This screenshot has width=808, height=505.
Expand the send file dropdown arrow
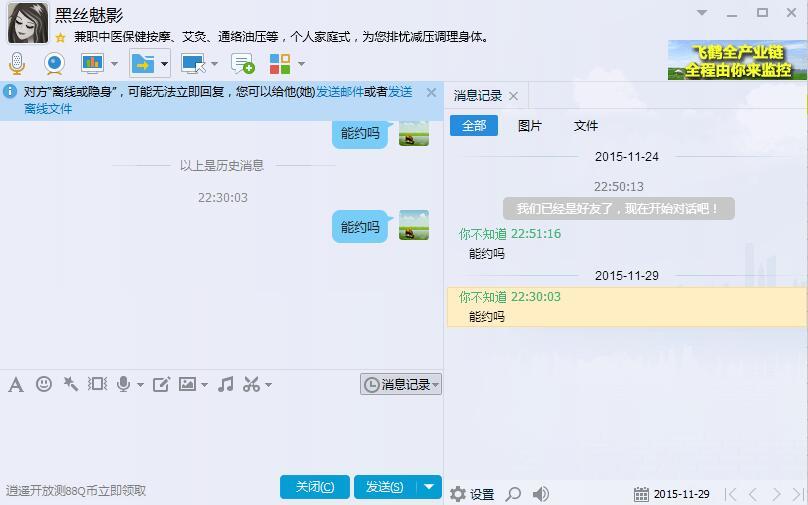(x=164, y=64)
